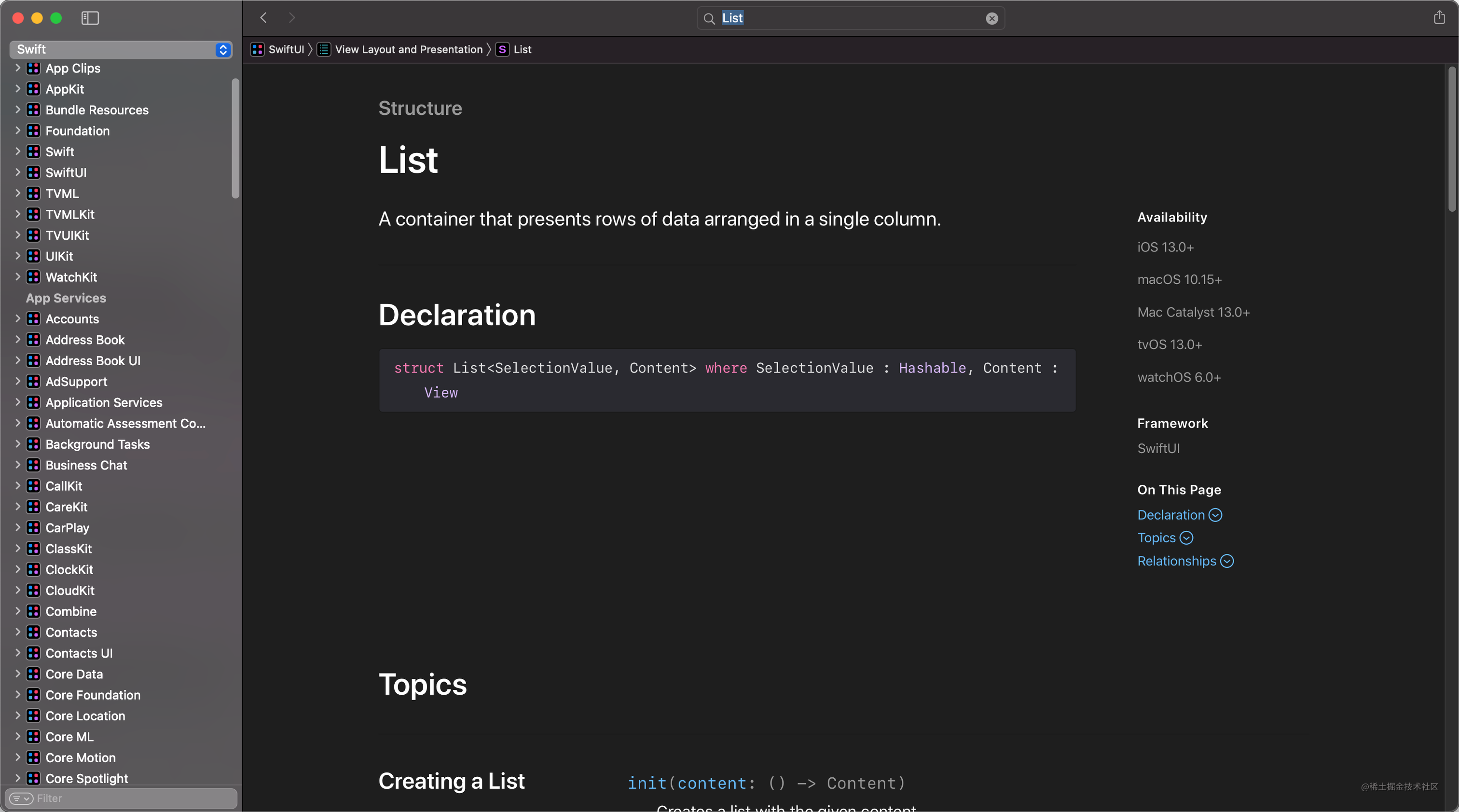The width and height of the screenshot is (1459, 812).
Task: Select the CallKit framework icon
Action: tap(33, 486)
